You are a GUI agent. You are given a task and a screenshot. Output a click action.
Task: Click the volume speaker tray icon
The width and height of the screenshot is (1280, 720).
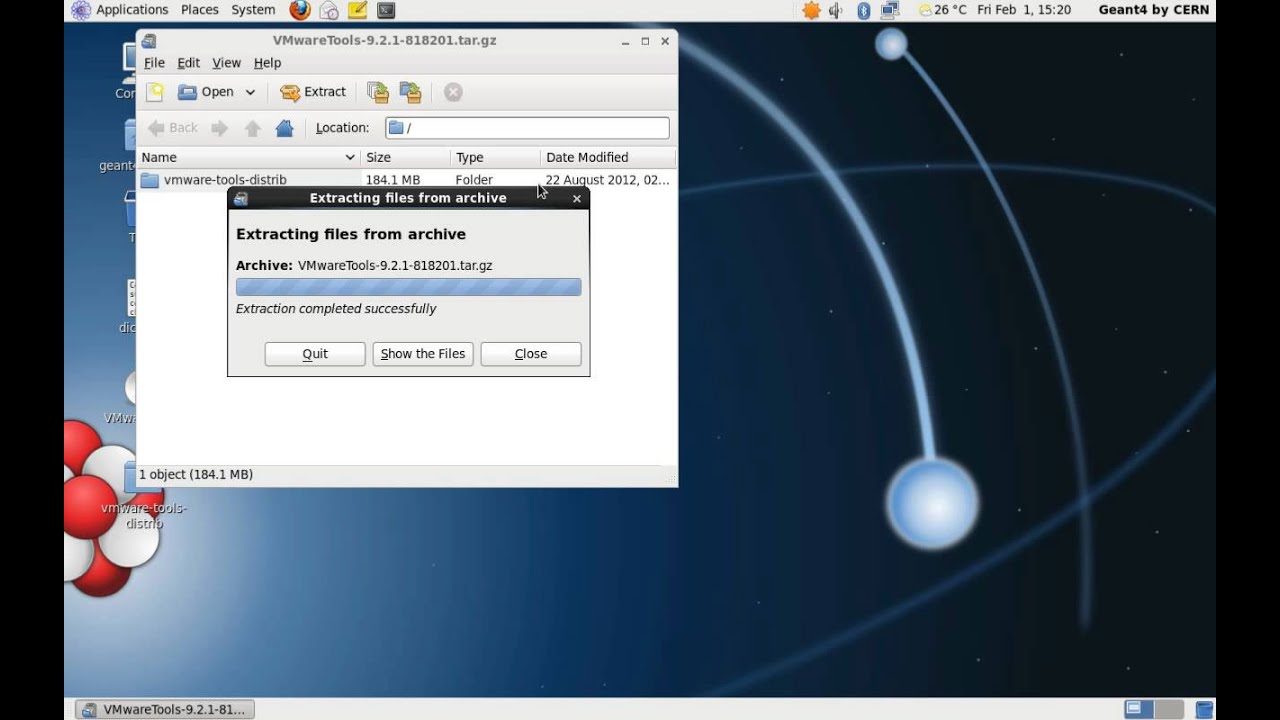click(x=836, y=10)
